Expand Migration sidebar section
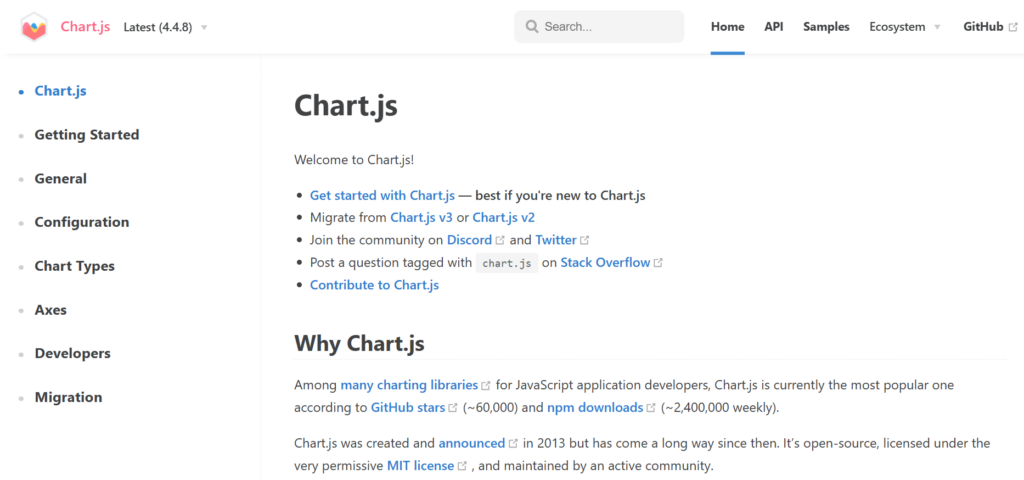Viewport: 1024px width, 480px height. click(69, 397)
